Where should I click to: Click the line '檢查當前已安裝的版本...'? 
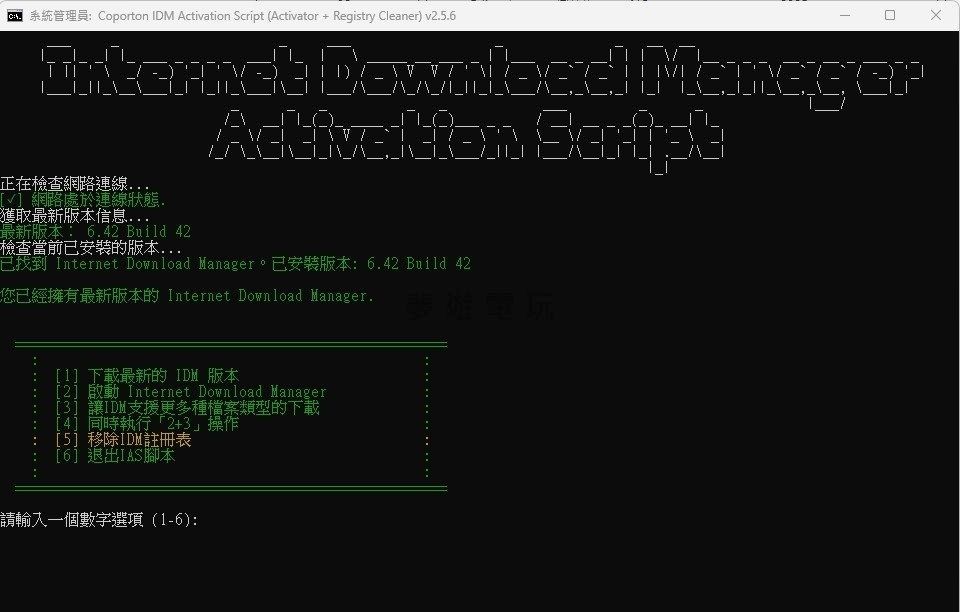pyautogui.click(x=91, y=247)
